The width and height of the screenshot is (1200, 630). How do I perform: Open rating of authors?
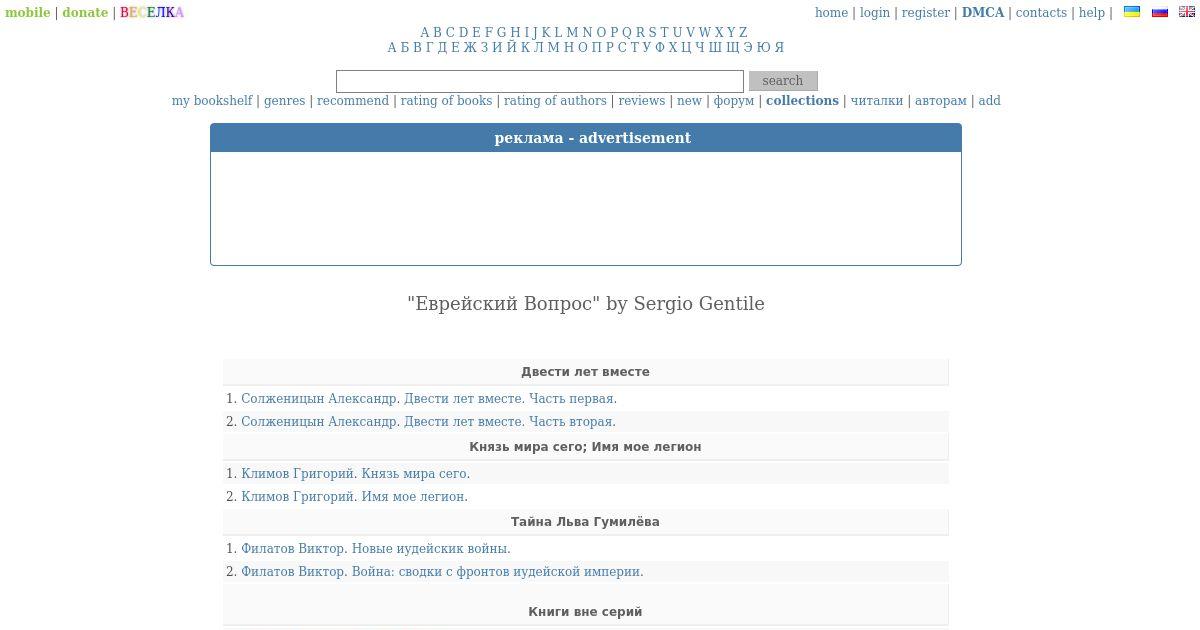(555, 101)
